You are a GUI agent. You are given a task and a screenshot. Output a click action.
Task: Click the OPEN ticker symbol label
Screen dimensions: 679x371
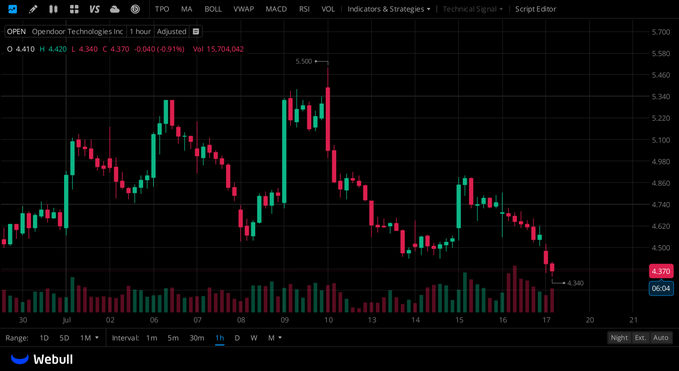click(x=16, y=32)
